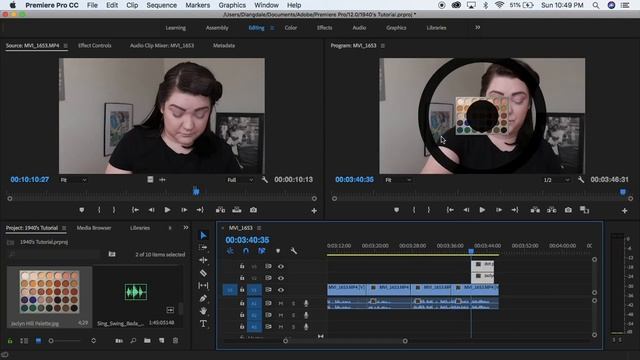Click Insert button in Source monitor
Viewport: 640px width, 360px height.
pyautogui.click(x=220, y=210)
